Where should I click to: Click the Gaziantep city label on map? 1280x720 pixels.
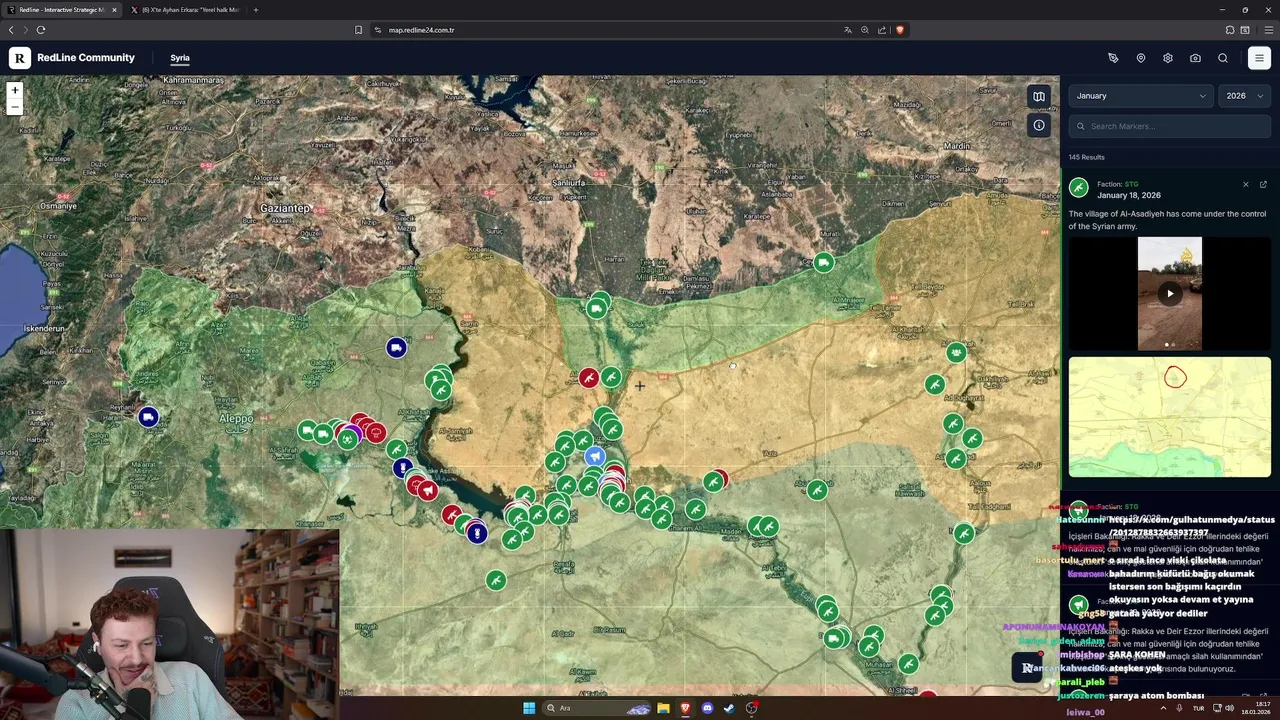tap(286, 208)
